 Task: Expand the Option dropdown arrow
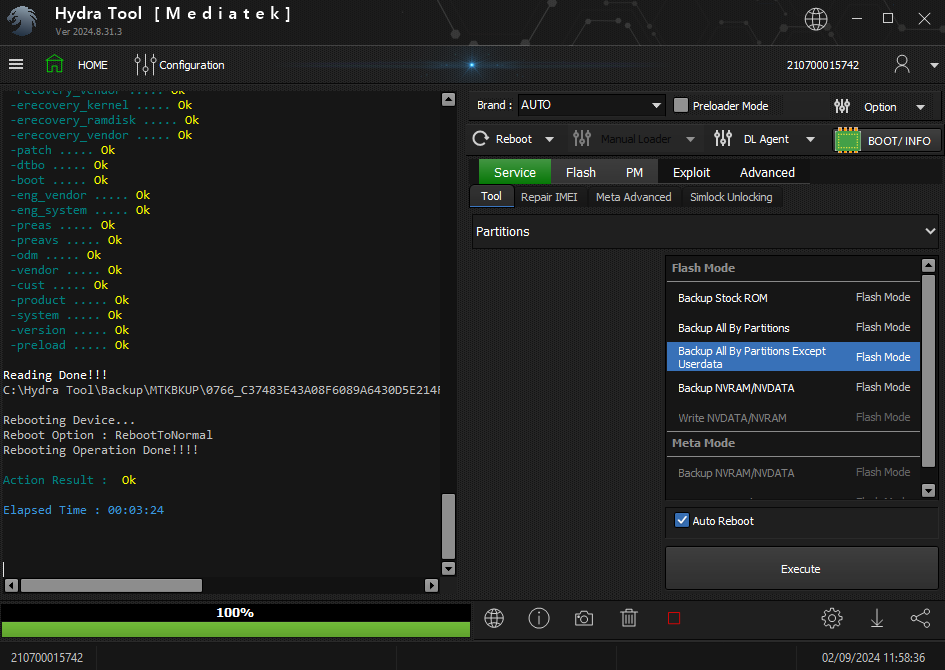click(920, 107)
